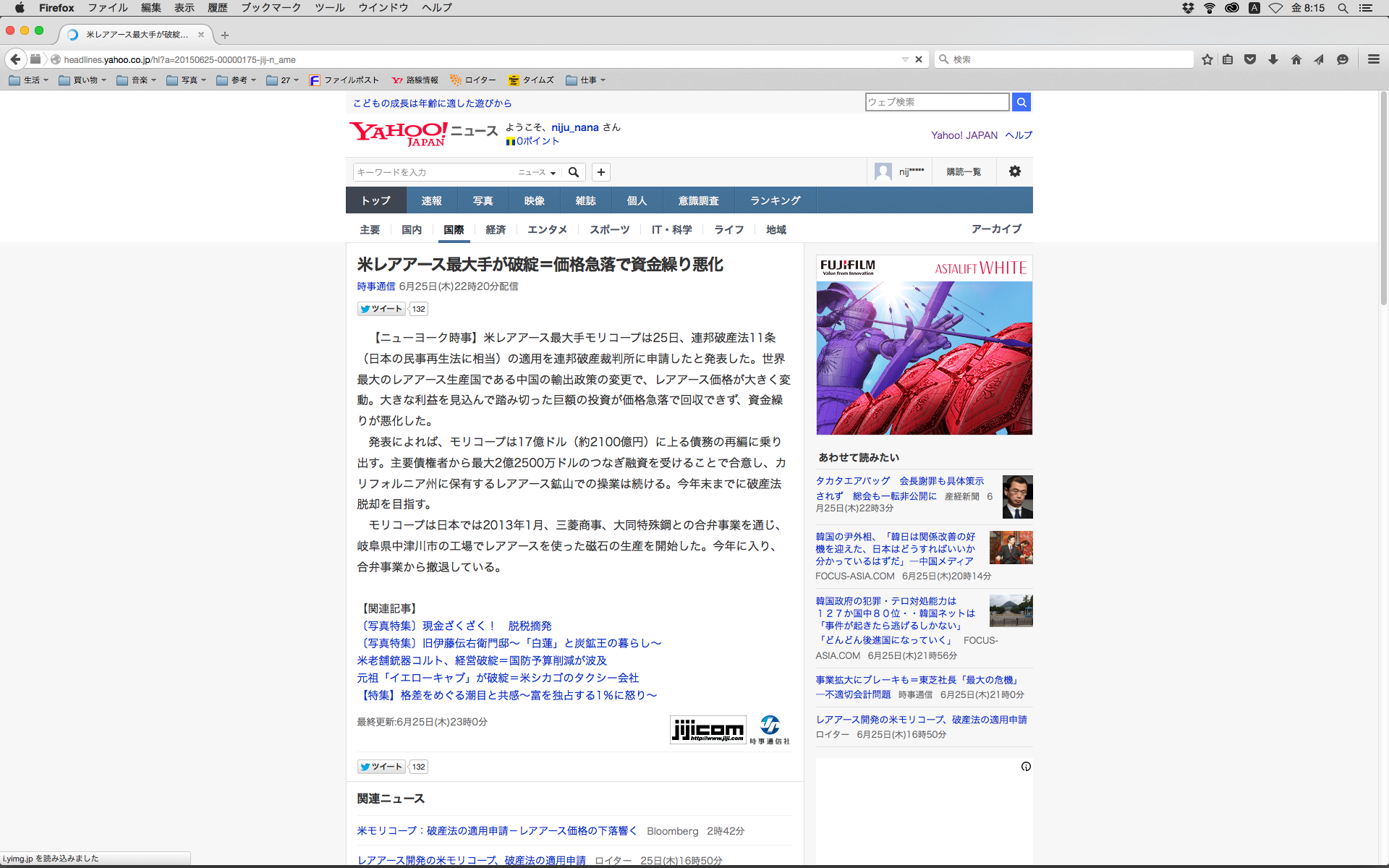This screenshot has height=868, width=1389.
Task: Open the ブックマーク menu in menu bar
Action: (271, 8)
